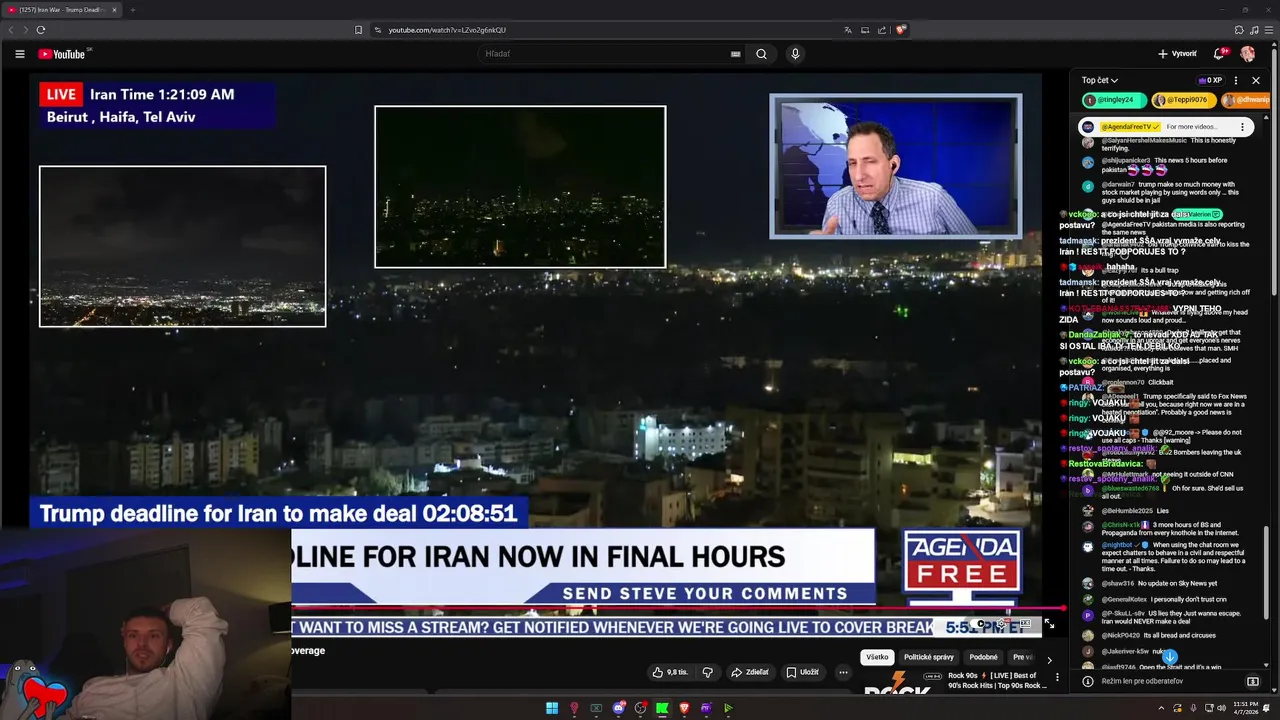Start voice search with the microphone icon

coord(795,54)
